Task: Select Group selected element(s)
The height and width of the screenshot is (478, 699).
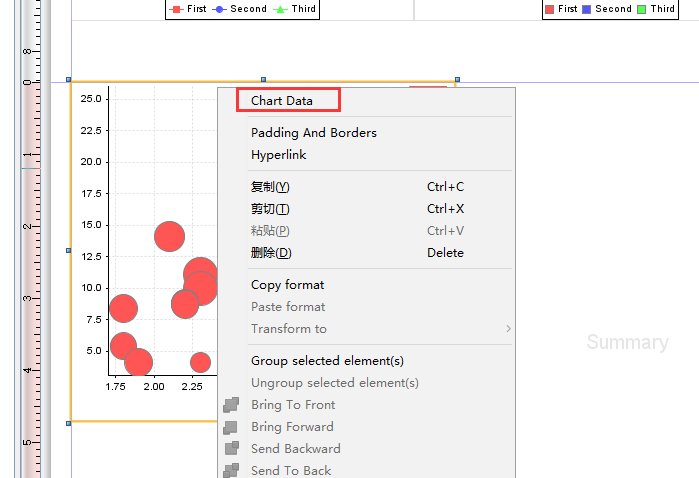Action: [x=327, y=361]
